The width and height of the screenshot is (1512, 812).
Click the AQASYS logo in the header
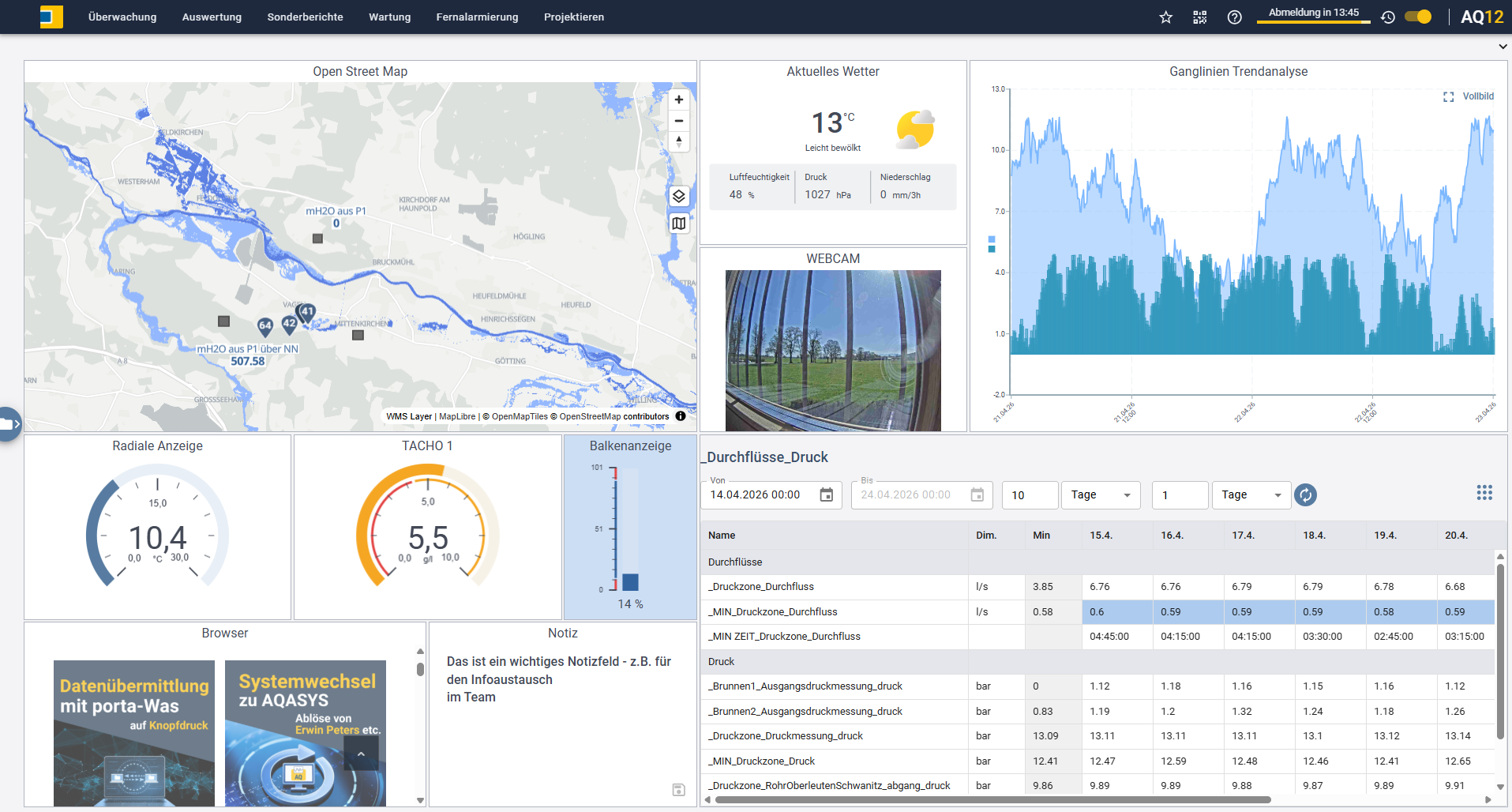[51, 17]
